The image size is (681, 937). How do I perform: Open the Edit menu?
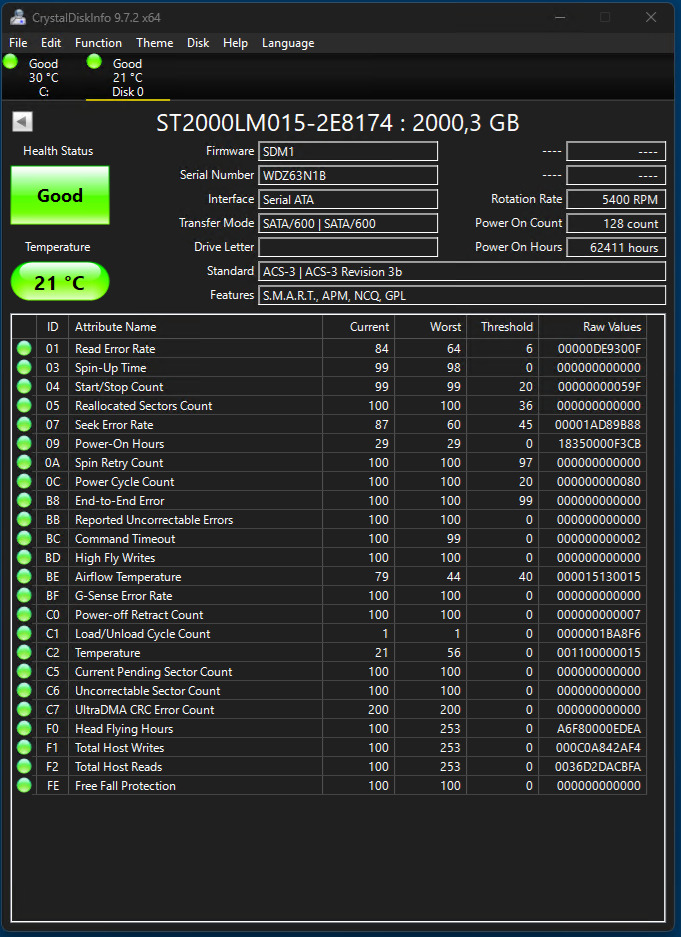(x=51, y=43)
